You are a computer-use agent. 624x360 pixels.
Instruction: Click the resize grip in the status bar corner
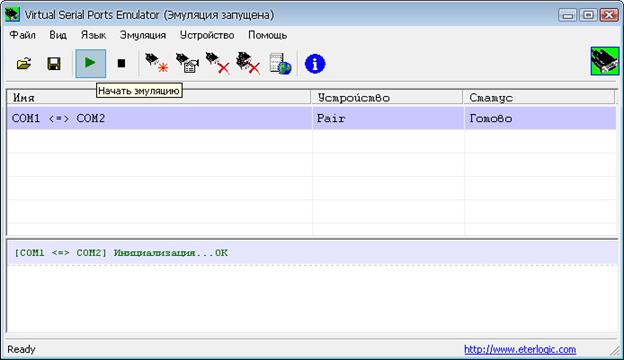(615, 351)
